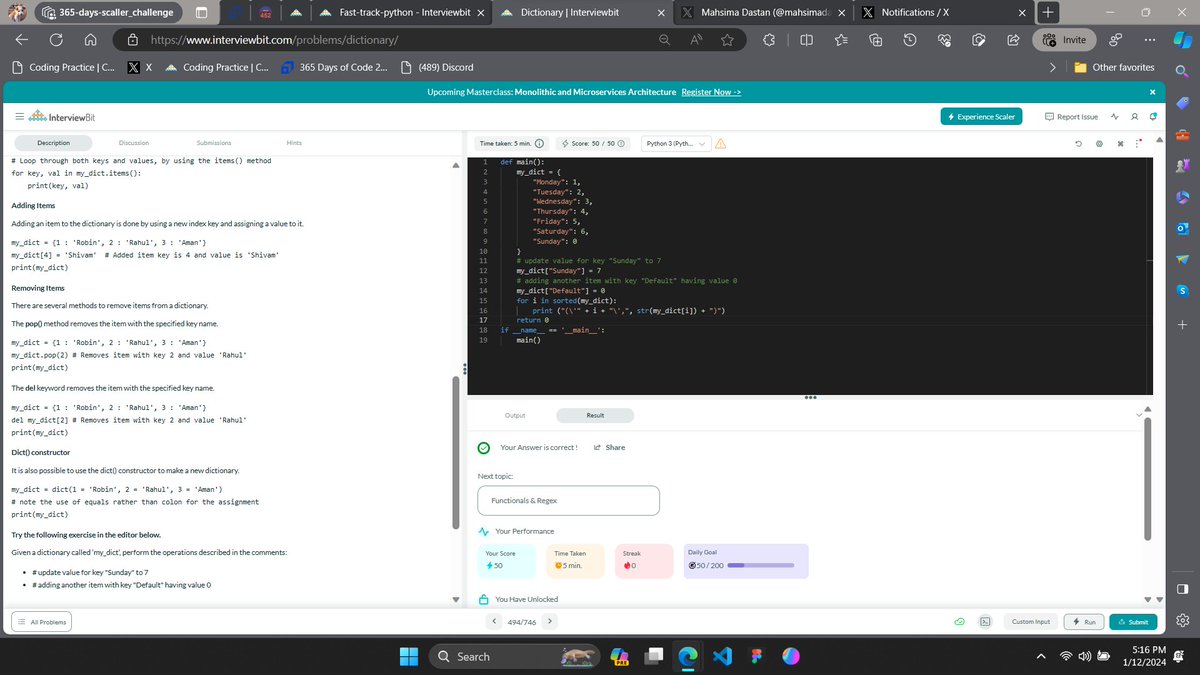
Task: Open the (489) Discord bookmark
Action: [x=437, y=67]
